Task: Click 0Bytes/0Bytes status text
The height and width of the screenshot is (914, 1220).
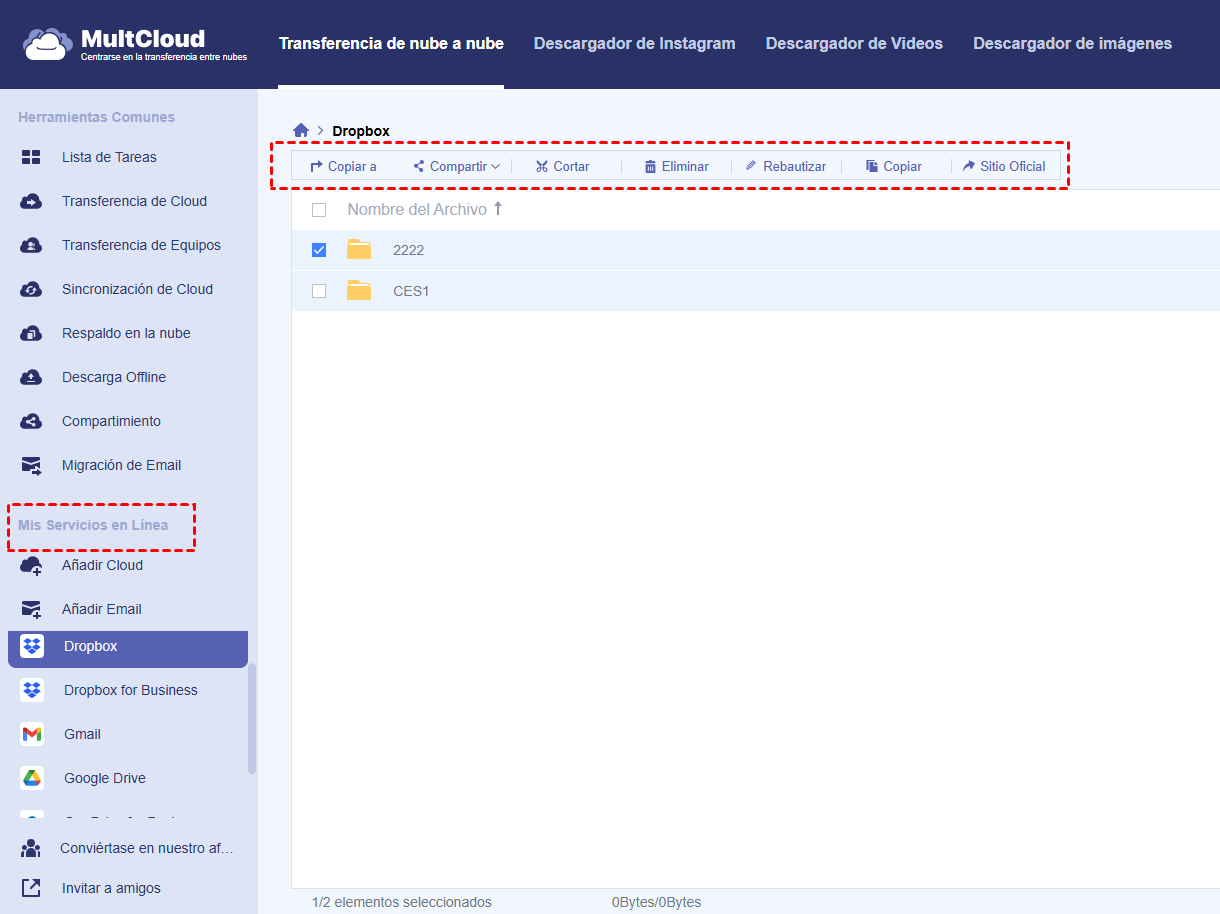Action: [657, 902]
